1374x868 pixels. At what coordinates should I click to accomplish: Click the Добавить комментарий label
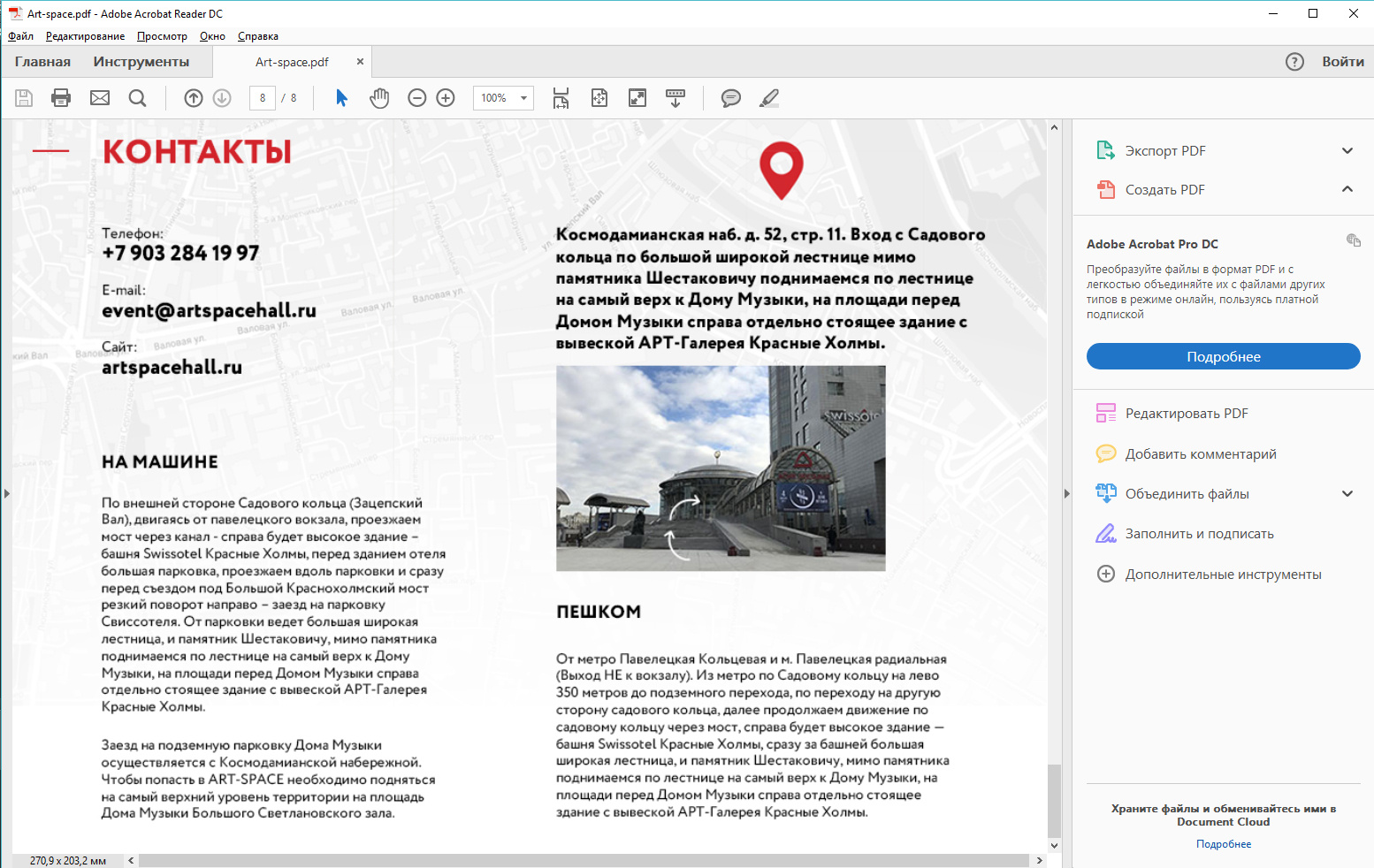(x=1201, y=453)
